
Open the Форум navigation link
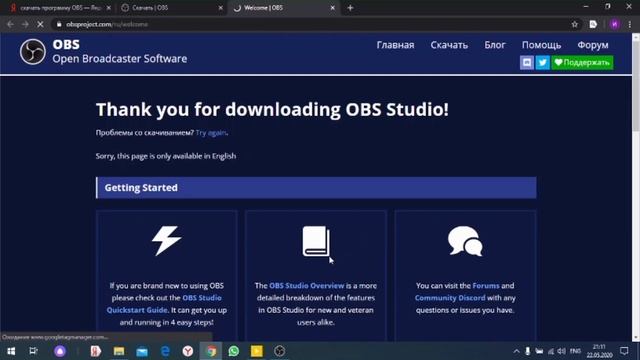(x=593, y=45)
